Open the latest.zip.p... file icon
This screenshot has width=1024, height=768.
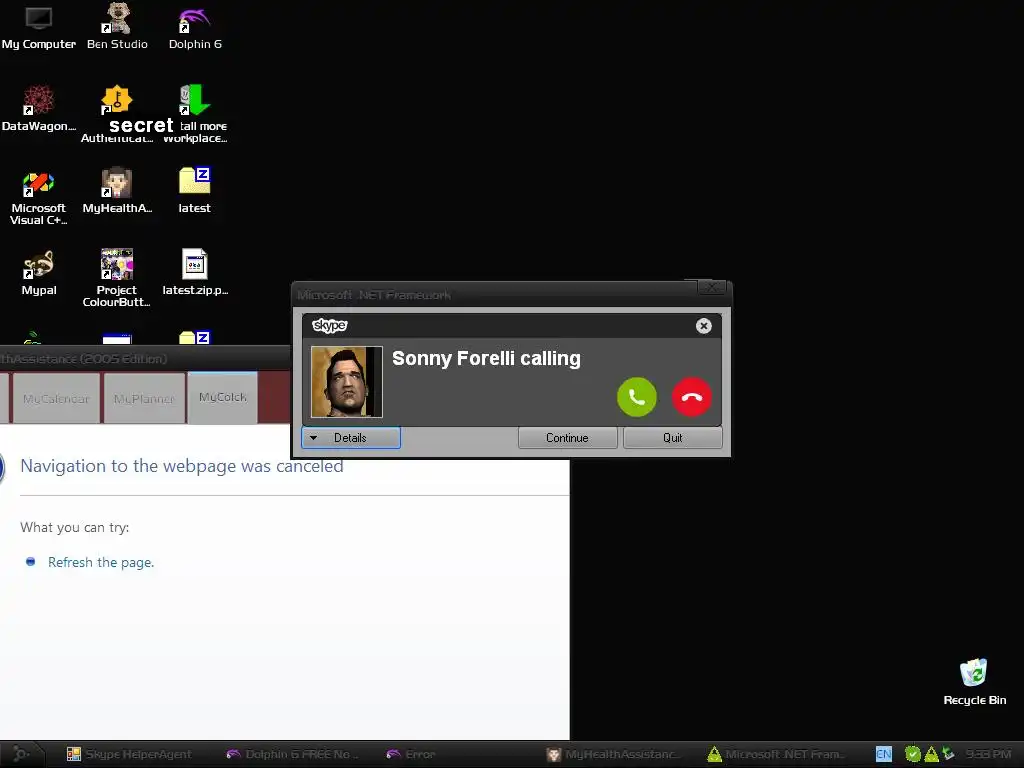pos(195,273)
